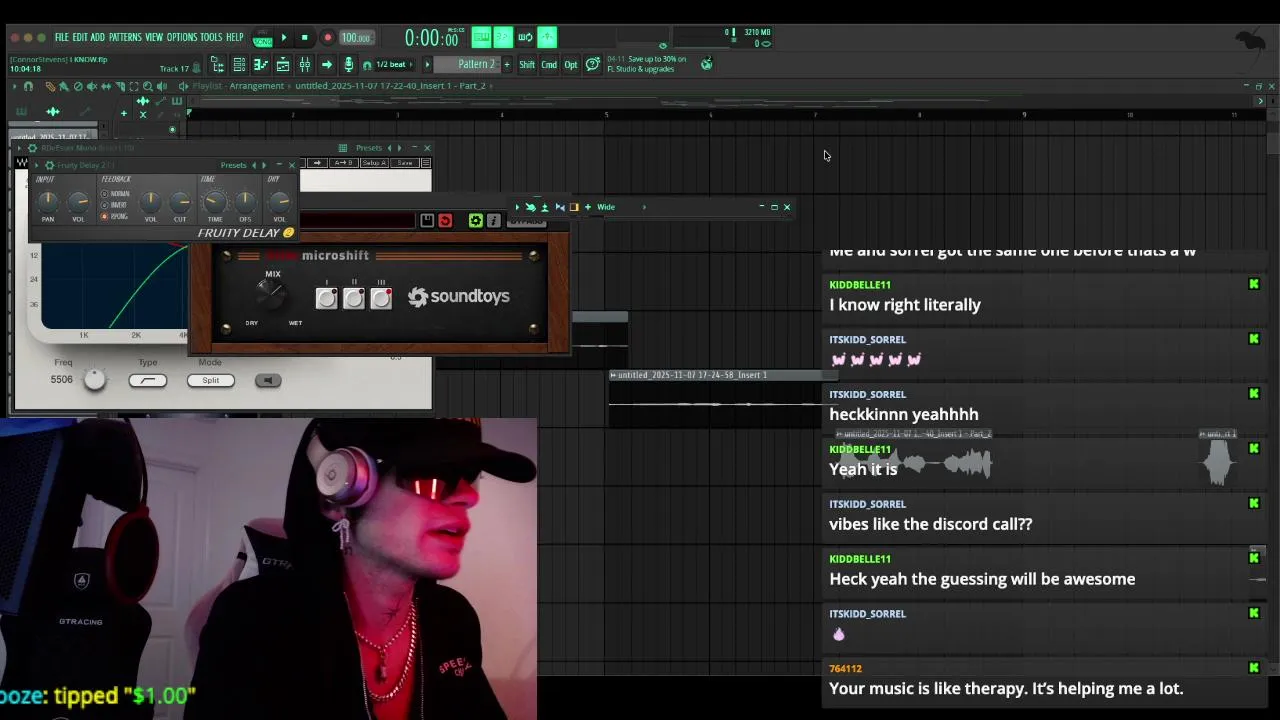Toggle the green metronome button
The image size is (1280, 720).
pyautogui.click(x=547, y=37)
